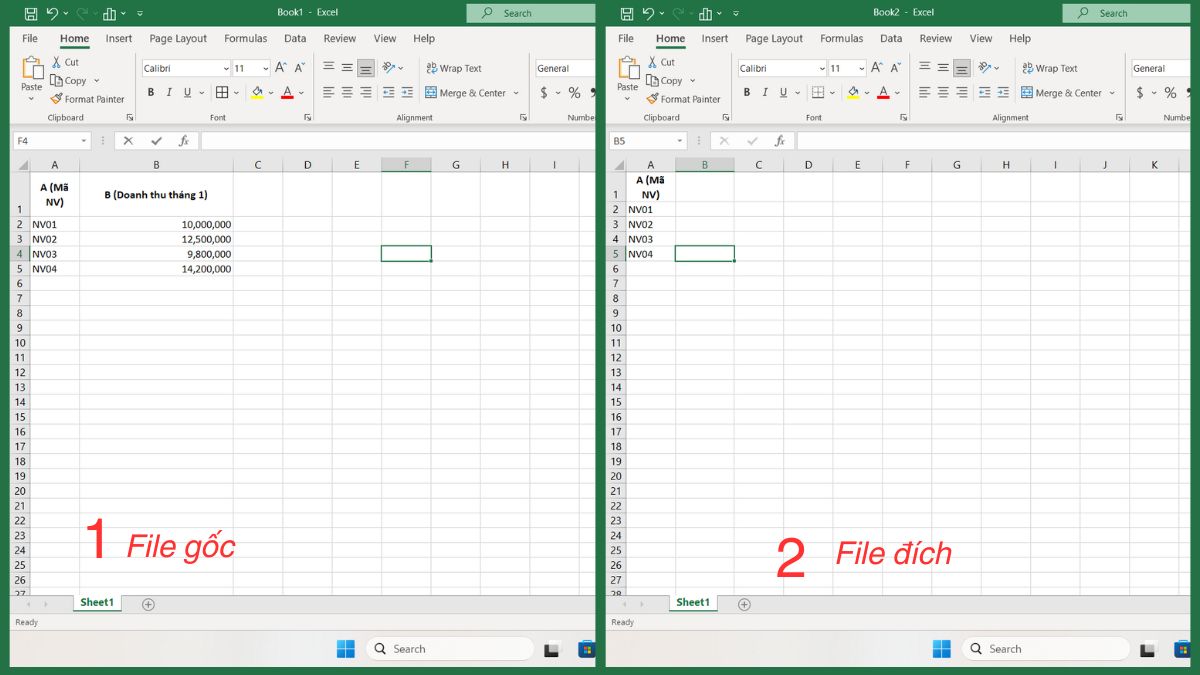This screenshot has height=675, width=1200.
Task: Toggle Wrap Text in Book2 ribbon
Action: [x=1049, y=68]
